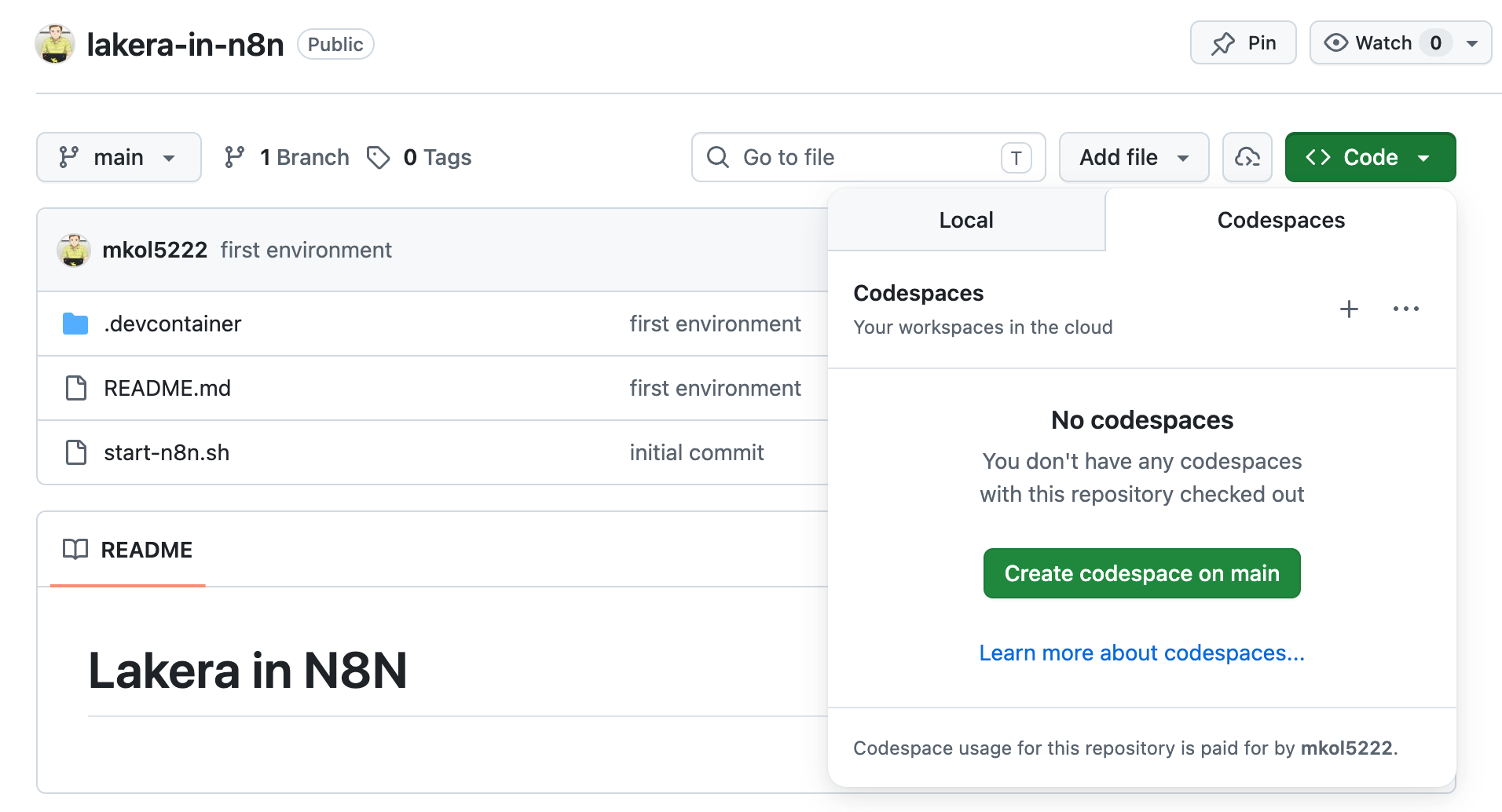Create a new codespace with plus icon
The height and width of the screenshot is (812, 1502).
pyautogui.click(x=1349, y=309)
